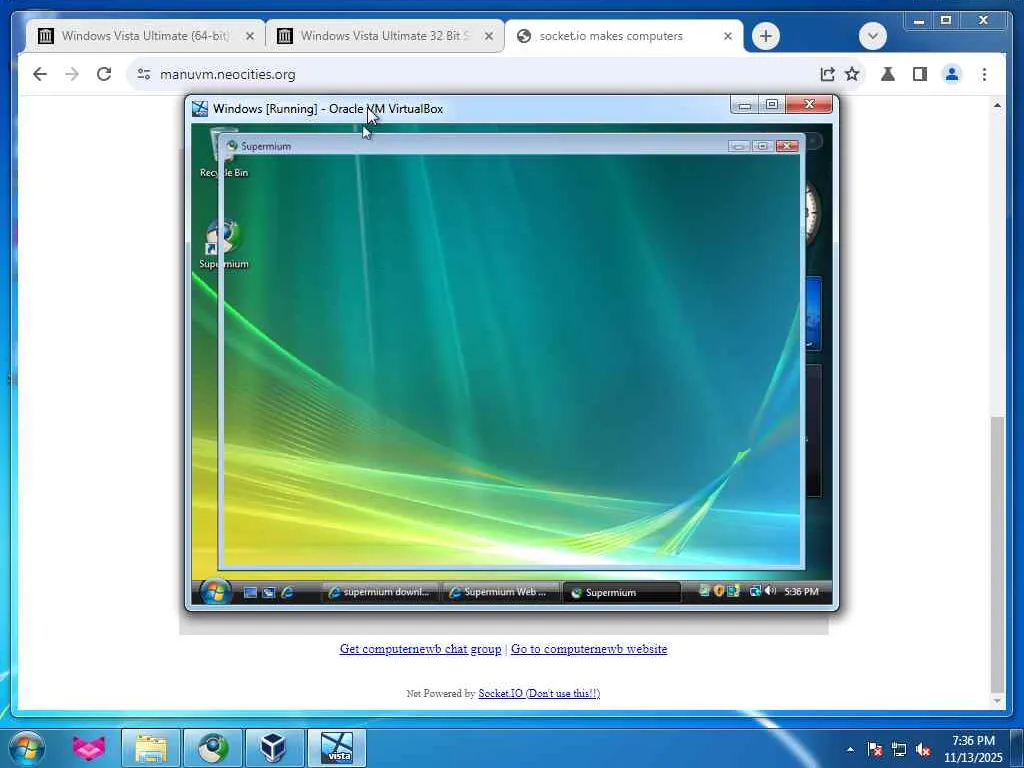Open a new browser tab
This screenshot has width=1024, height=768.
766,36
